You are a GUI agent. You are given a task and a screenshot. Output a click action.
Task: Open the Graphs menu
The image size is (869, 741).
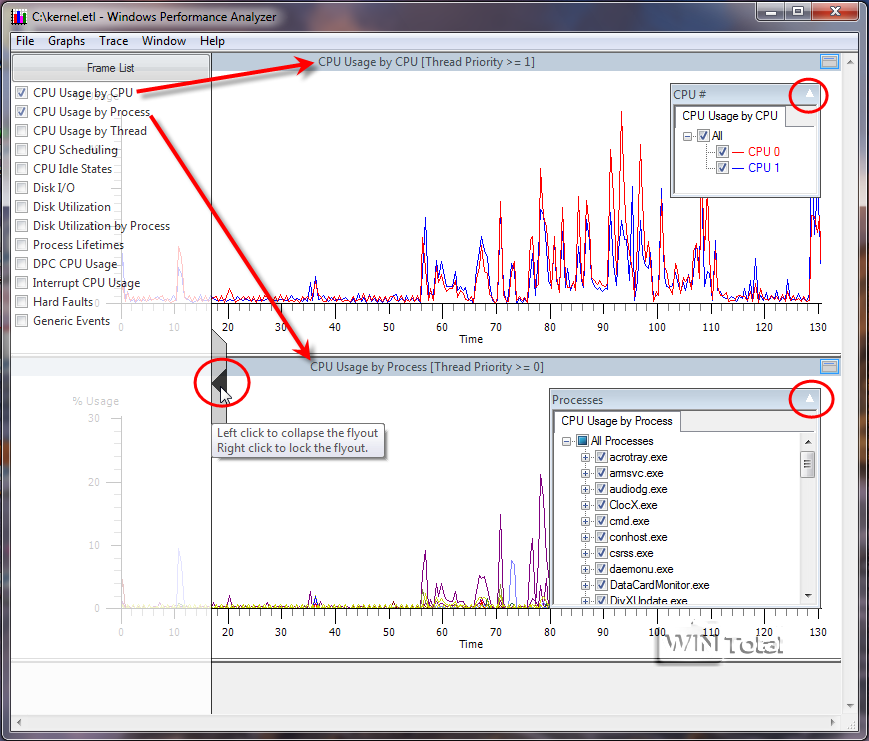tap(67, 41)
